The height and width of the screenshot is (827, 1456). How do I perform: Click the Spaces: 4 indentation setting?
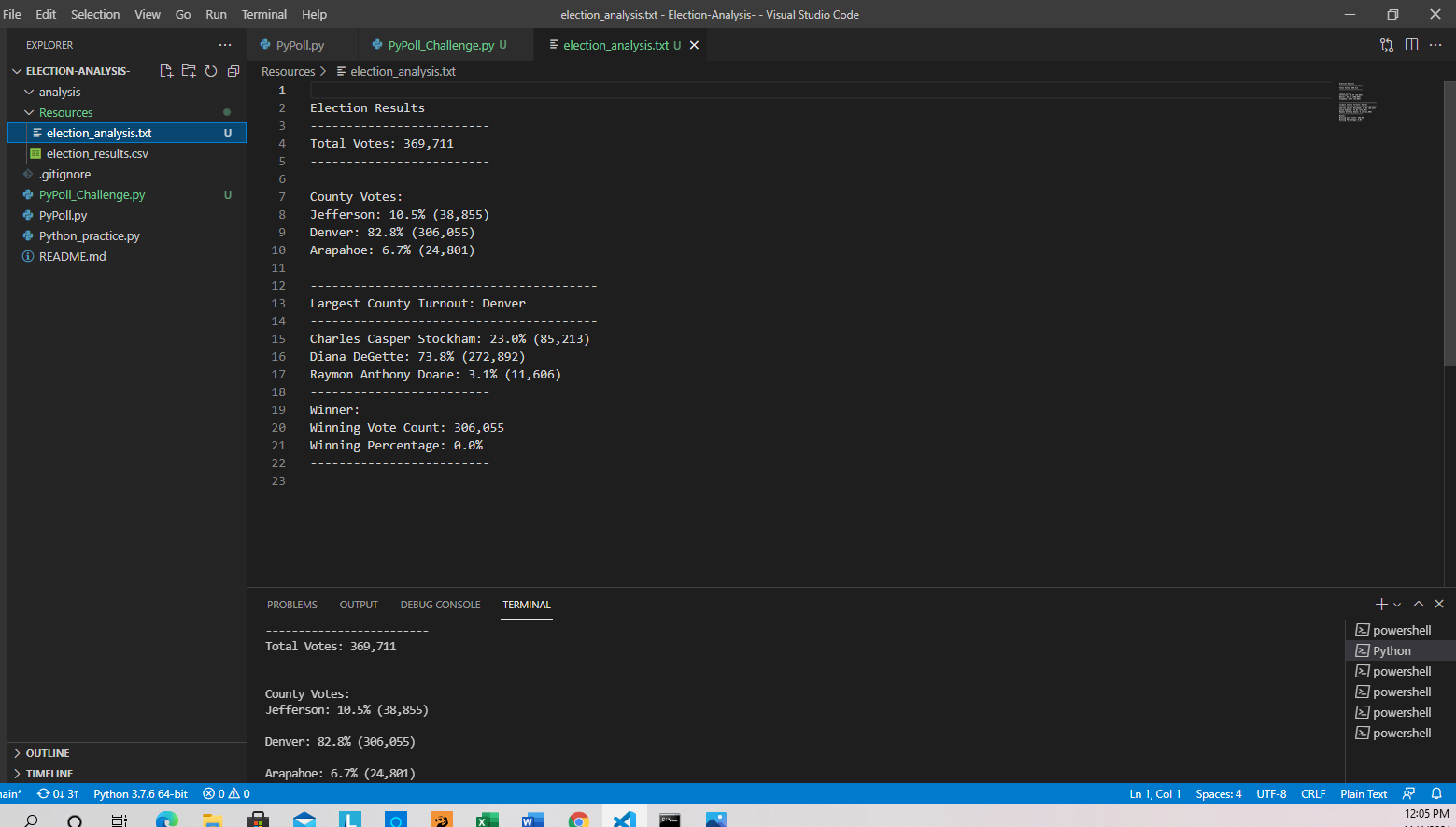pos(1219,794)
